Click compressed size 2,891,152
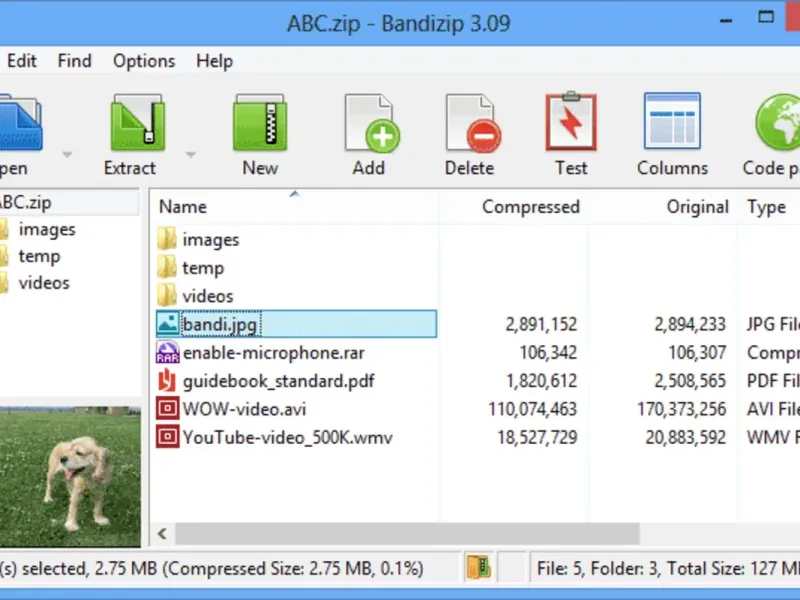Screen dimensions: 800x600 (541, 324)
